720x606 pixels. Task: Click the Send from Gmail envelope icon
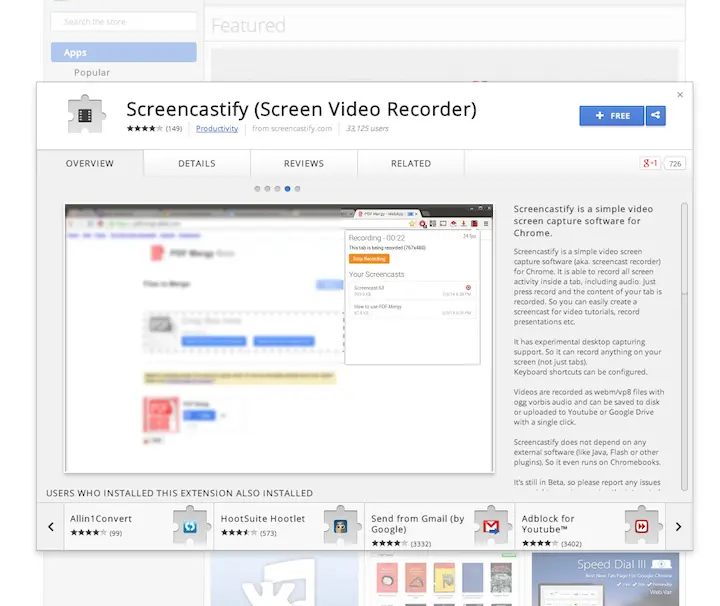(x=491, y=526)
